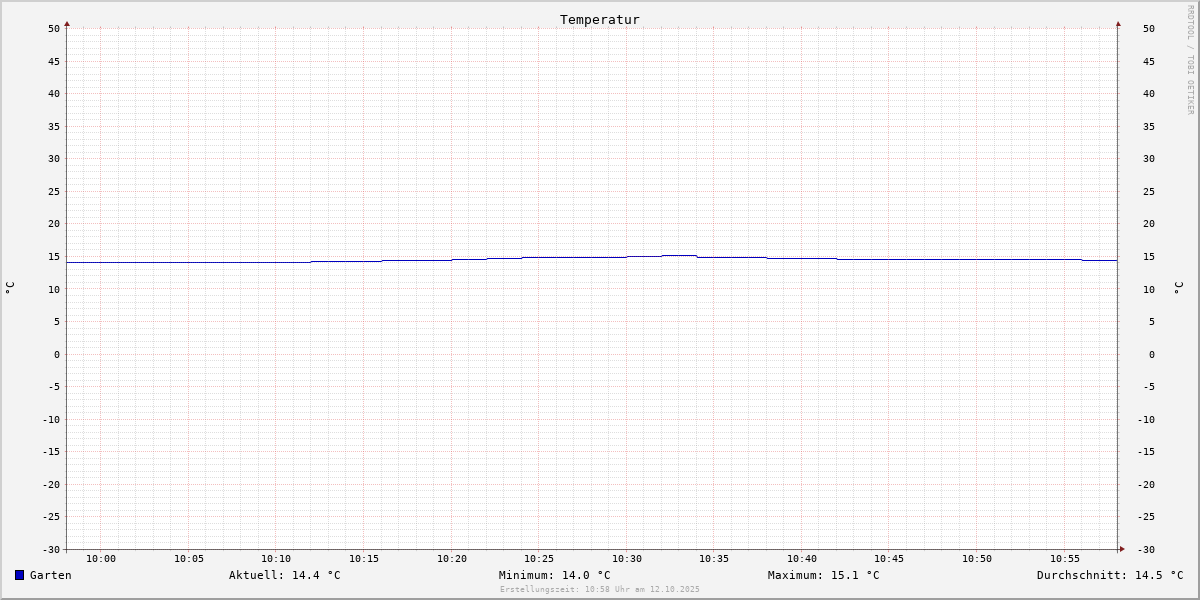Click the 10:35 time axis label

714,559
